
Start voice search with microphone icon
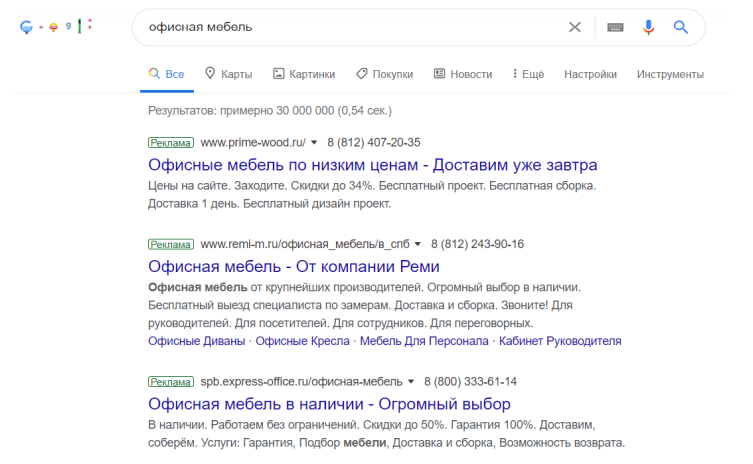(x=648, y=27)
